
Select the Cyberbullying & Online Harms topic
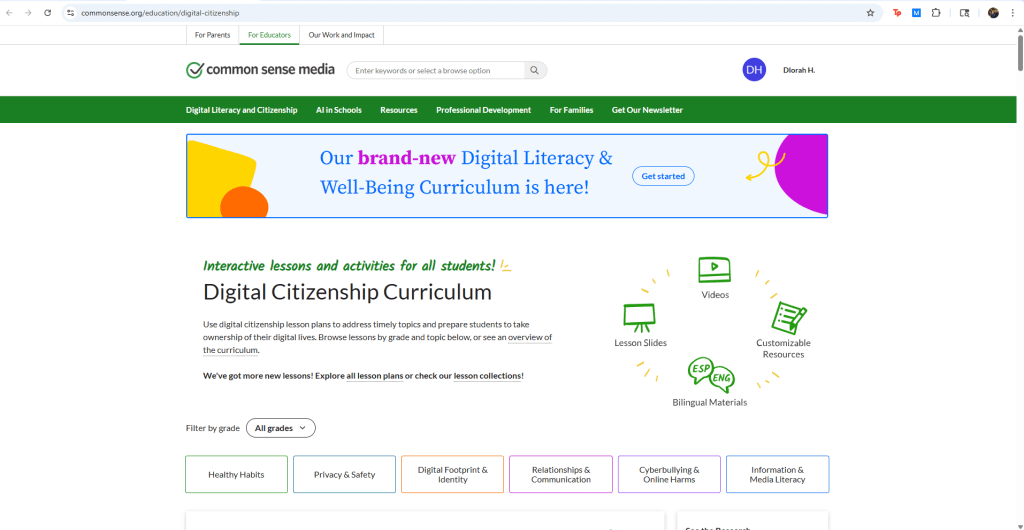coord(669,475)
